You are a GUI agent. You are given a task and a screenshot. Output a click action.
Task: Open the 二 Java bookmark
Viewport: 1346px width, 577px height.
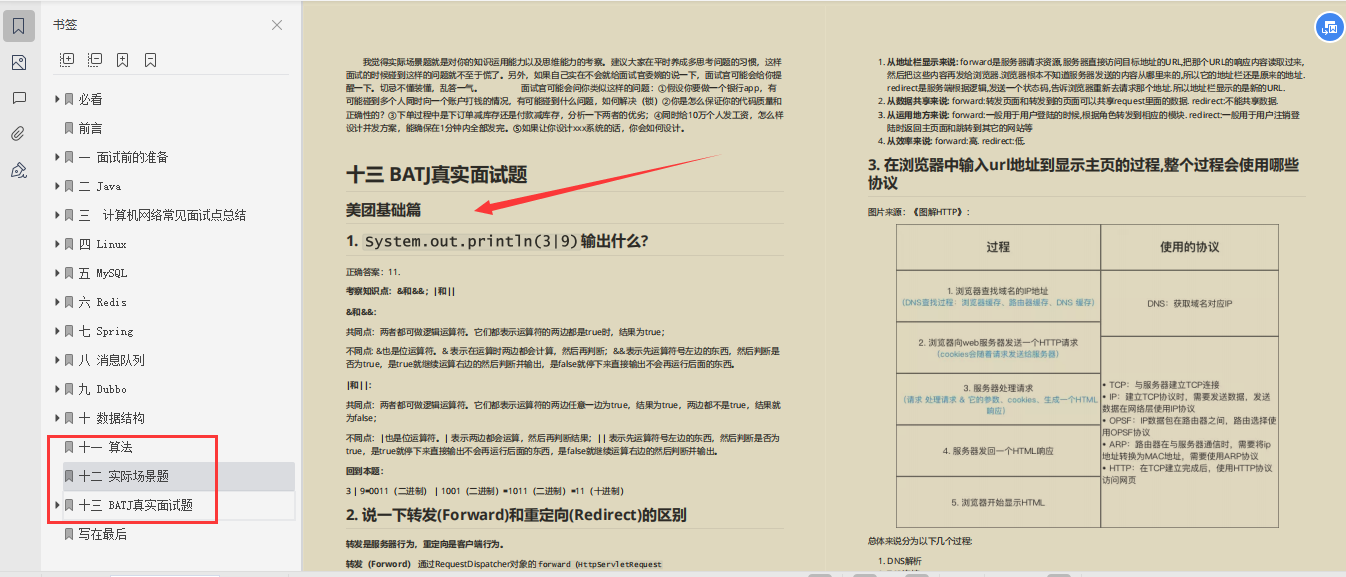100,186
